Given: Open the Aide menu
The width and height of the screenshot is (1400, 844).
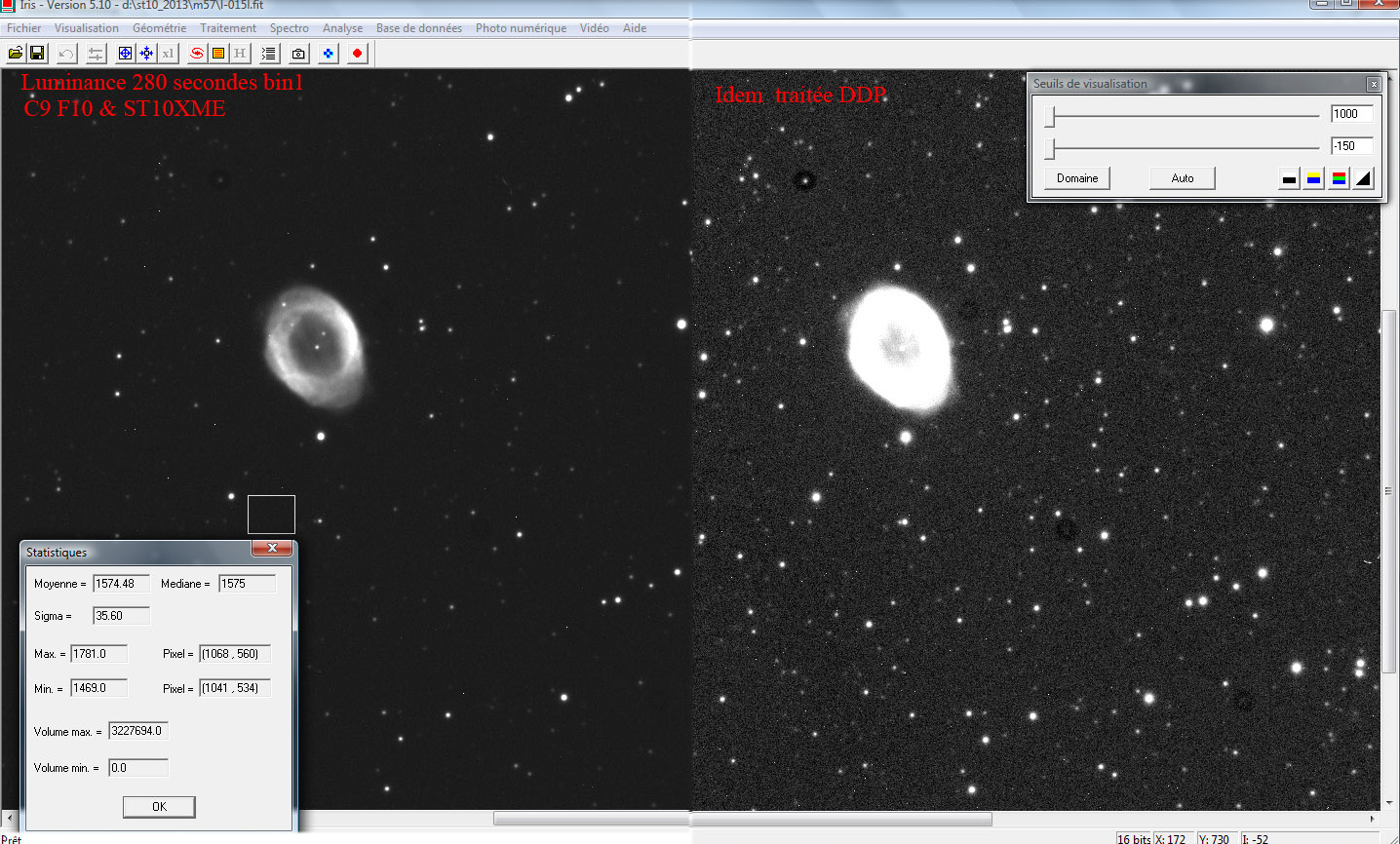Looking at the screenshot, I should (x=635, y=28).
